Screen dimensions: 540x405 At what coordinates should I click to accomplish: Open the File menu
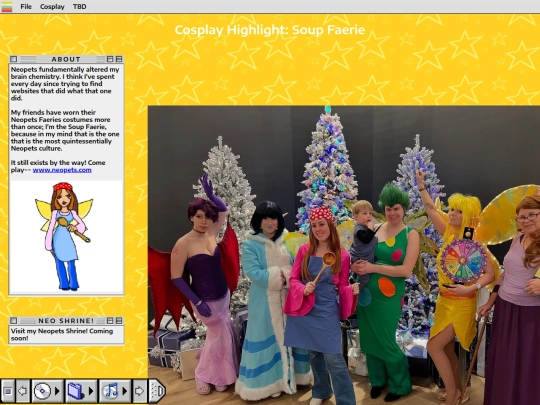(26, 7)
